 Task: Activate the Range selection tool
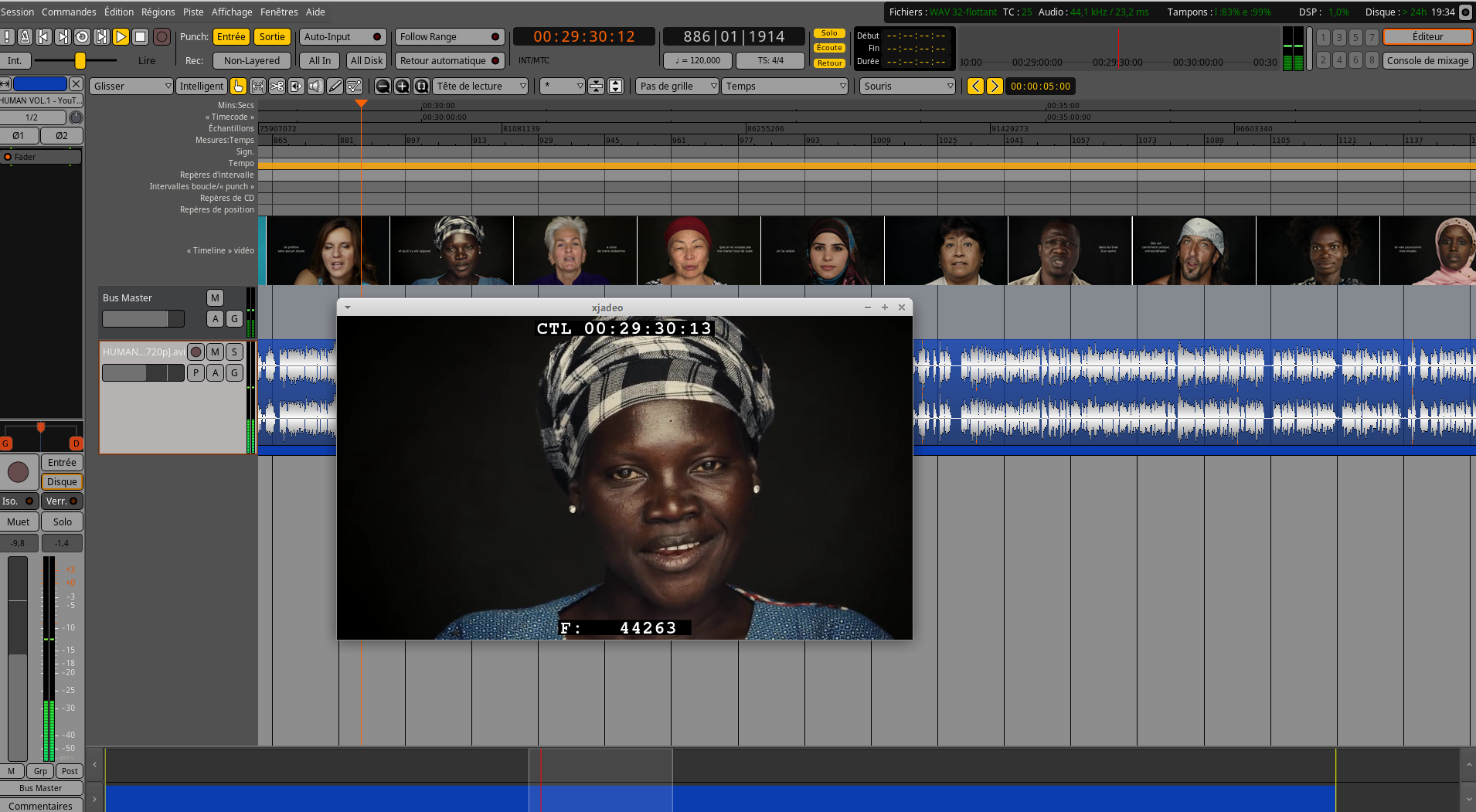tap(257, 87)
